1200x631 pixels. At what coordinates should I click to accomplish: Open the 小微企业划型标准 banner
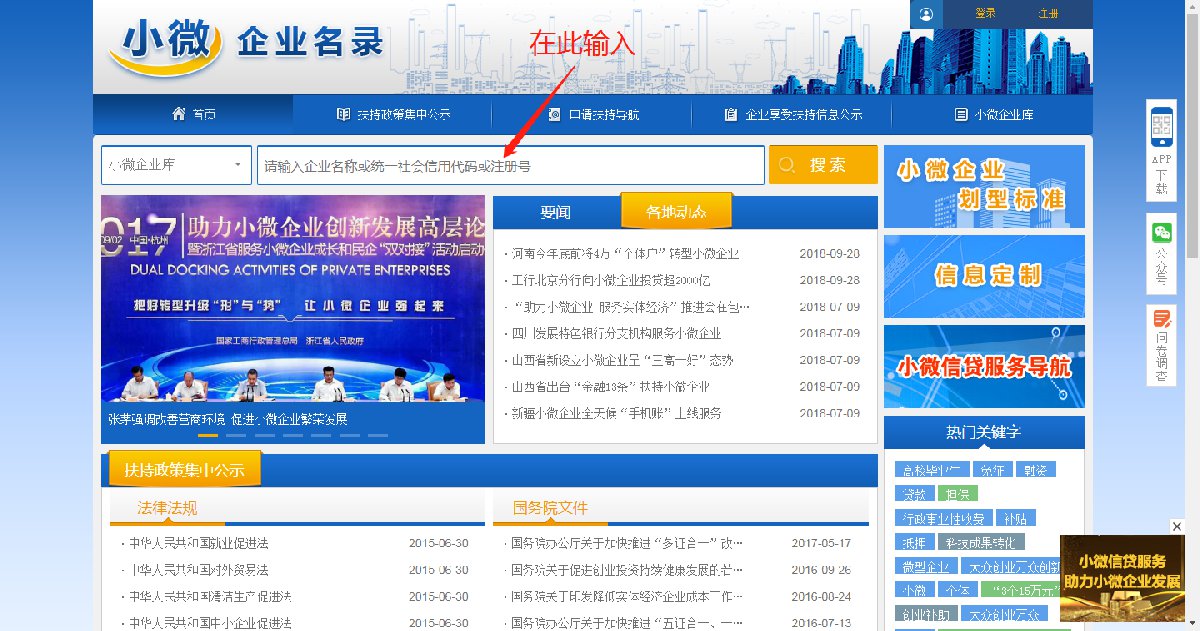pyautogui.click(x=984, y=186)
